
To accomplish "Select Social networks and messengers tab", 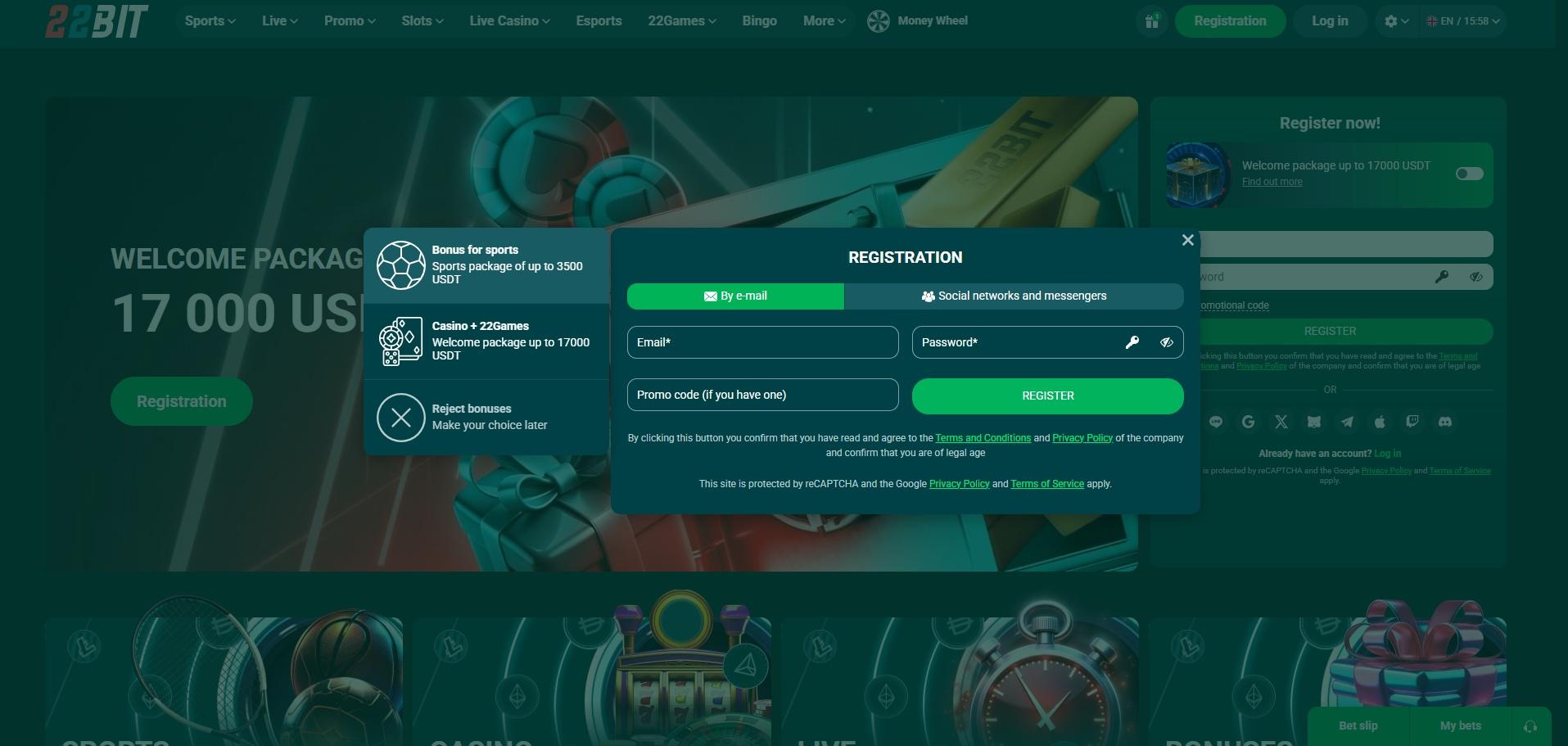I will pos(1014,296).
